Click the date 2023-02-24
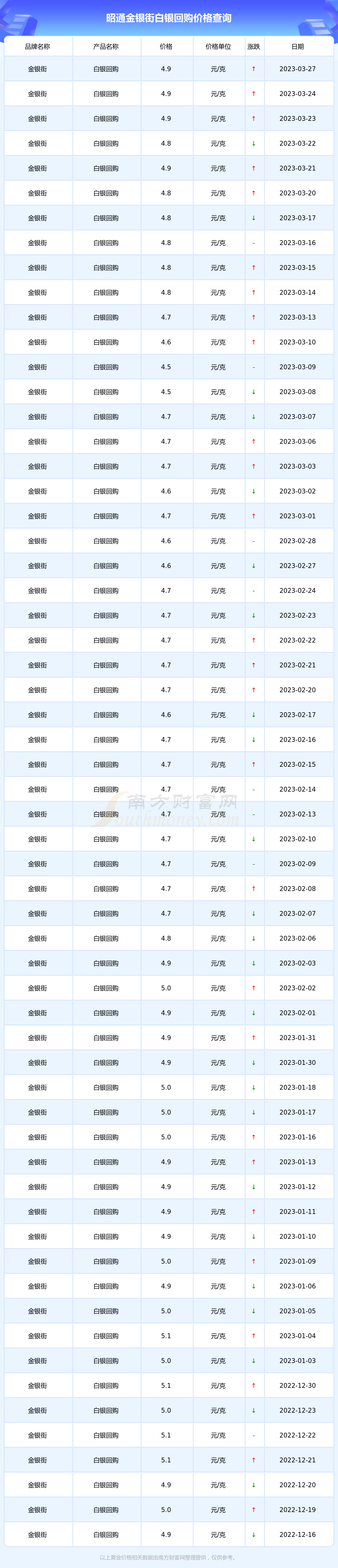338x1568 pixels. click(298, 591)
